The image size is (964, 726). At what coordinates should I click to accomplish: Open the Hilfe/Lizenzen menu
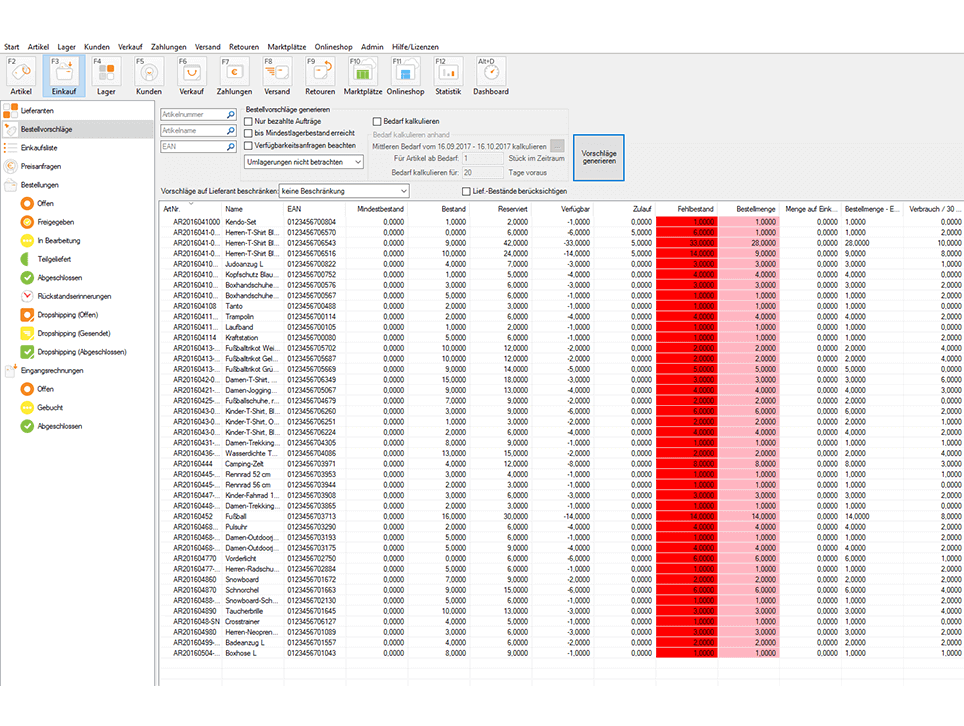coord(415,47)
